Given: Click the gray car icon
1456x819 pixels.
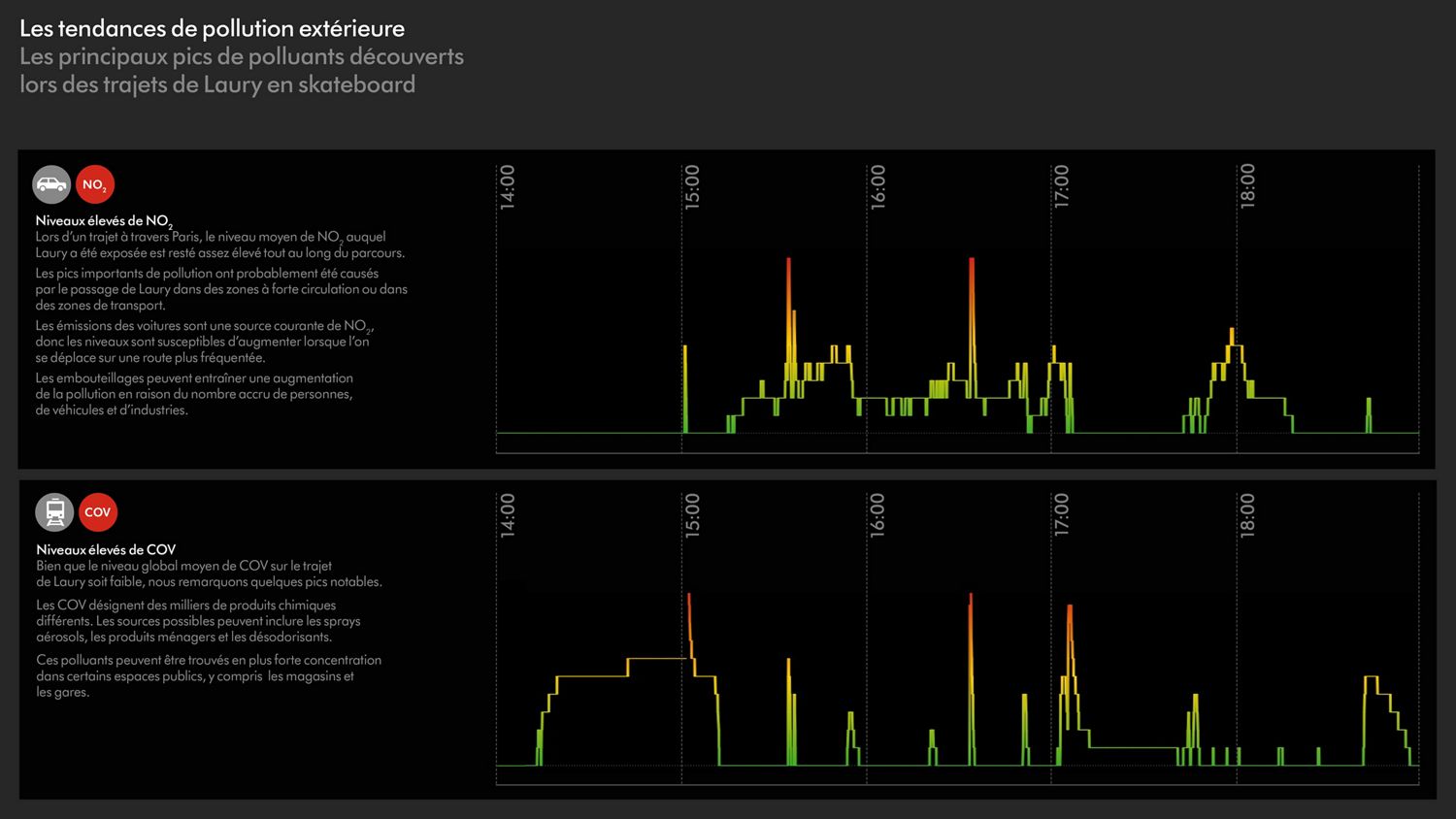Looking at the screenshot, I should [51, 184].
